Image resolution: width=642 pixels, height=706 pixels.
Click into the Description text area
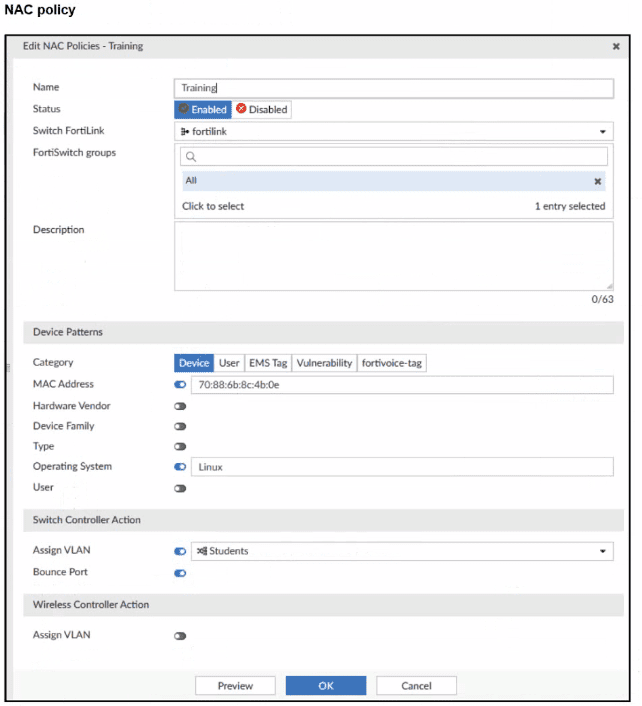(393, 256)
